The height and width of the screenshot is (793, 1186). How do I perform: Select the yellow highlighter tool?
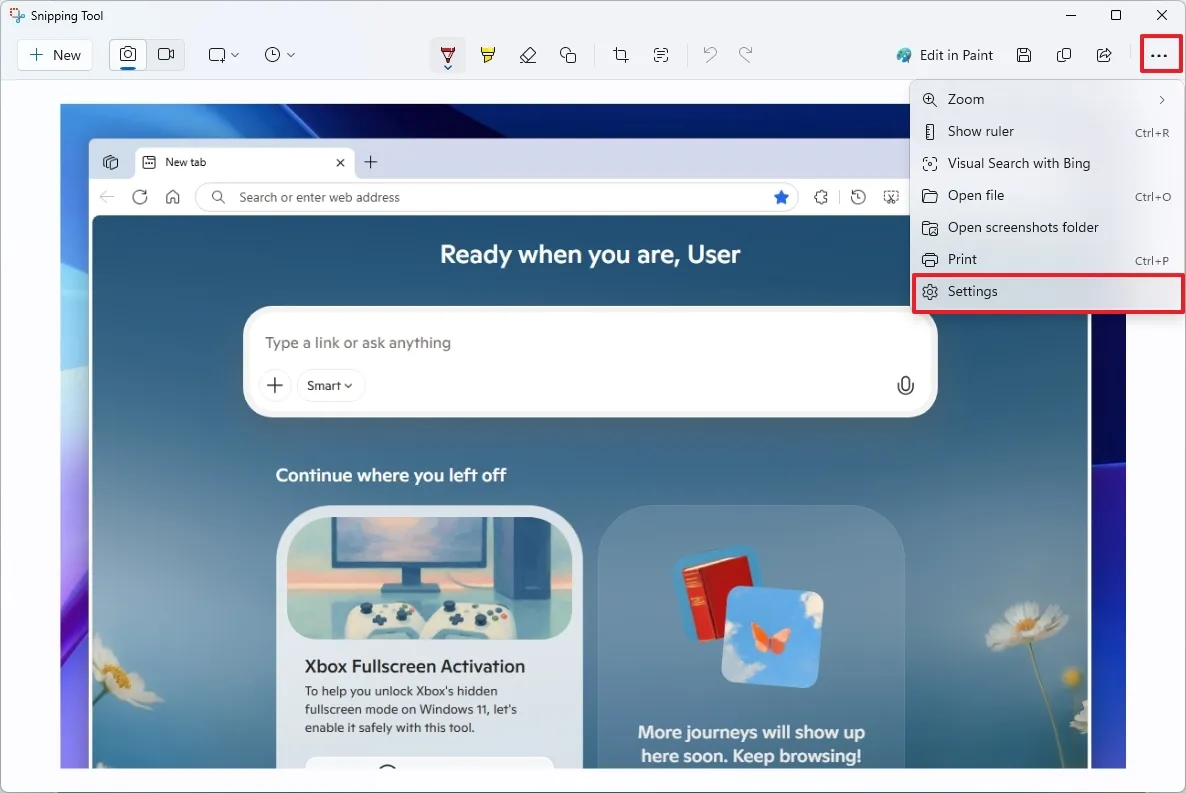click(488, 55)
